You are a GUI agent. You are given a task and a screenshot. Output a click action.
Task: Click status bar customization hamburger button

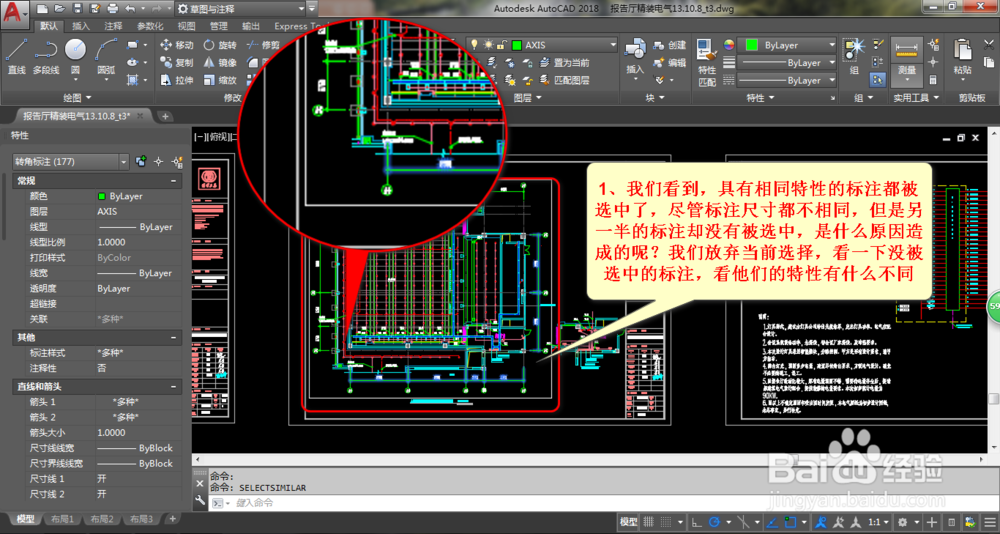(989, 522)
